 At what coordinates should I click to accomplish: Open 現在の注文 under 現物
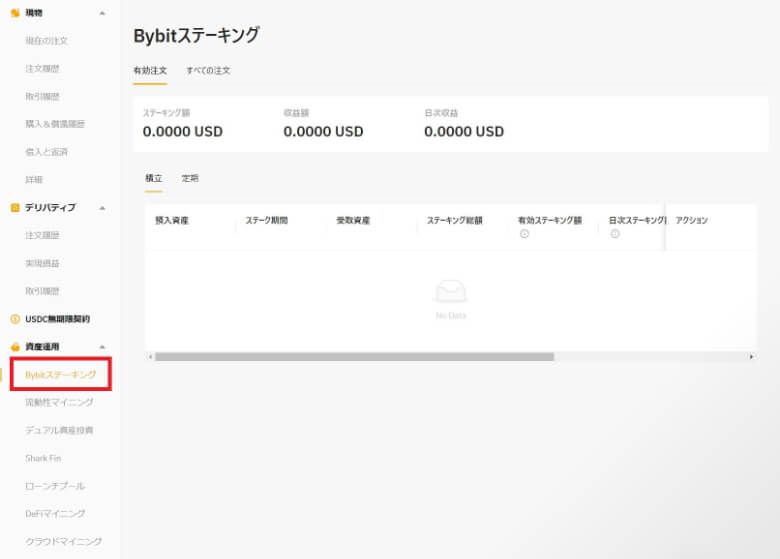tap(46, 41)
